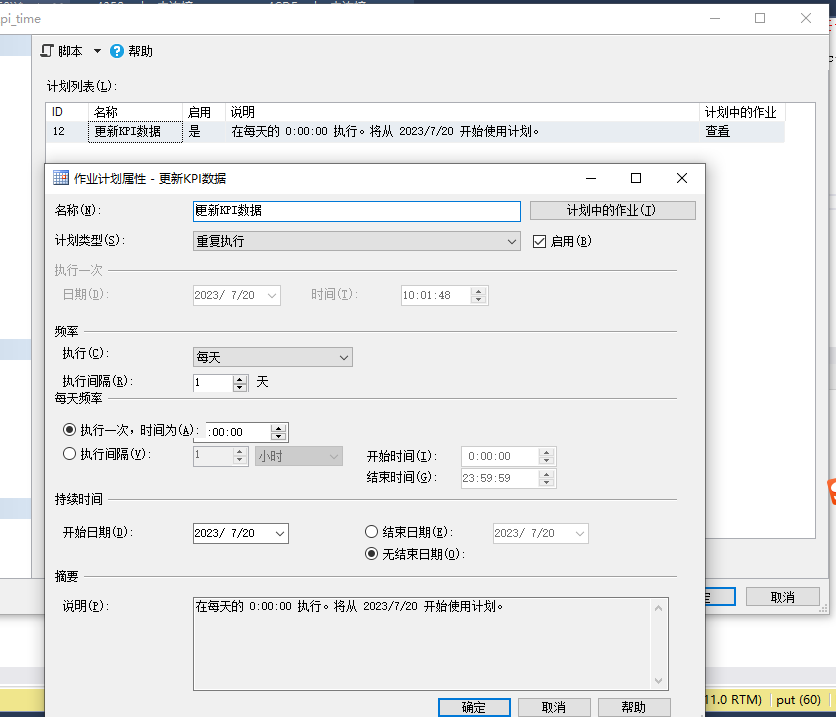Increase the 执行一次 time spinner up arrow
This screenshot has height=717, width=836.
click(x=278, y=428)
